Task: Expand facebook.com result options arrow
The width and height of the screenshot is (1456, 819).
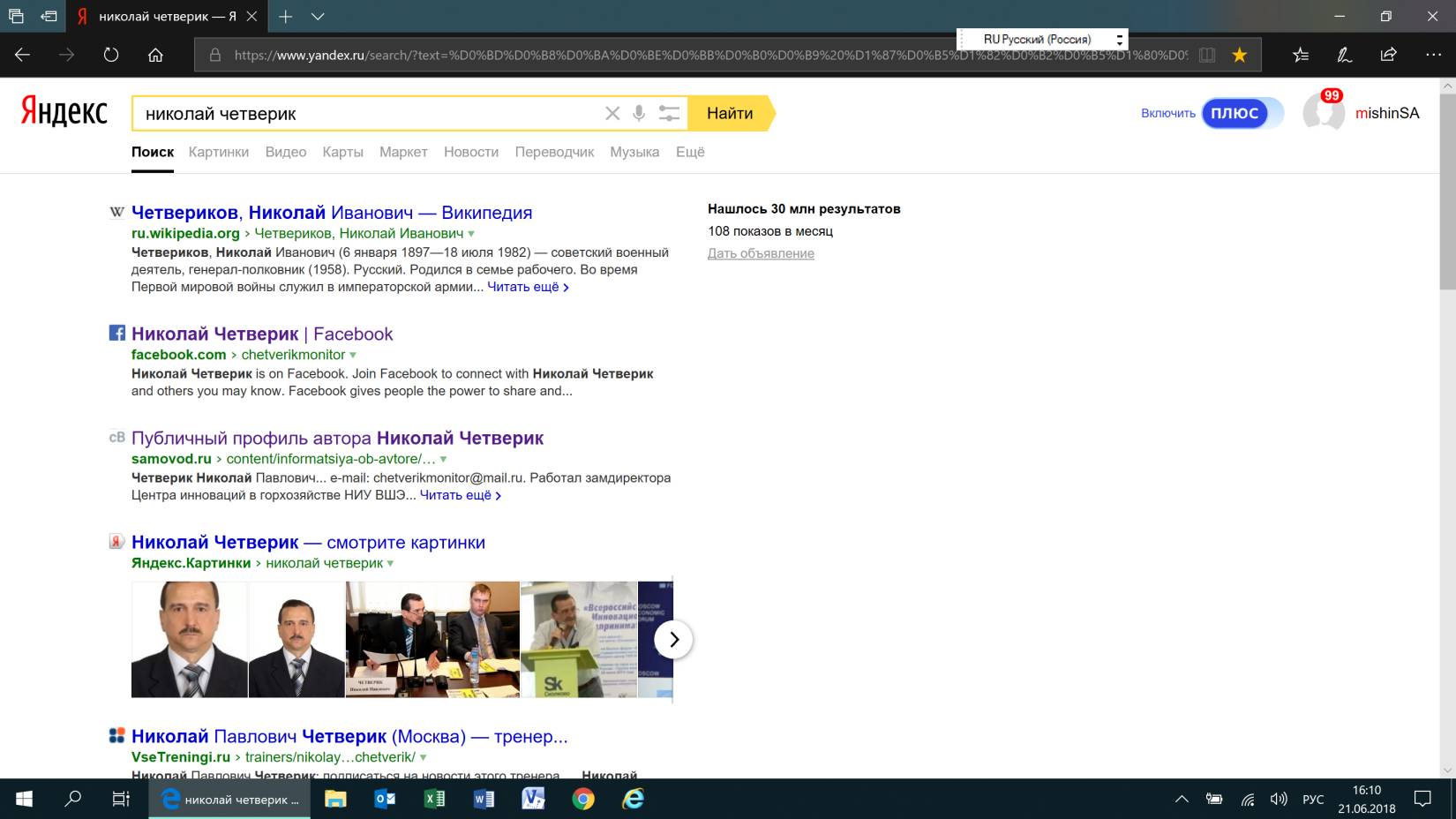Action: pos(353,355)
